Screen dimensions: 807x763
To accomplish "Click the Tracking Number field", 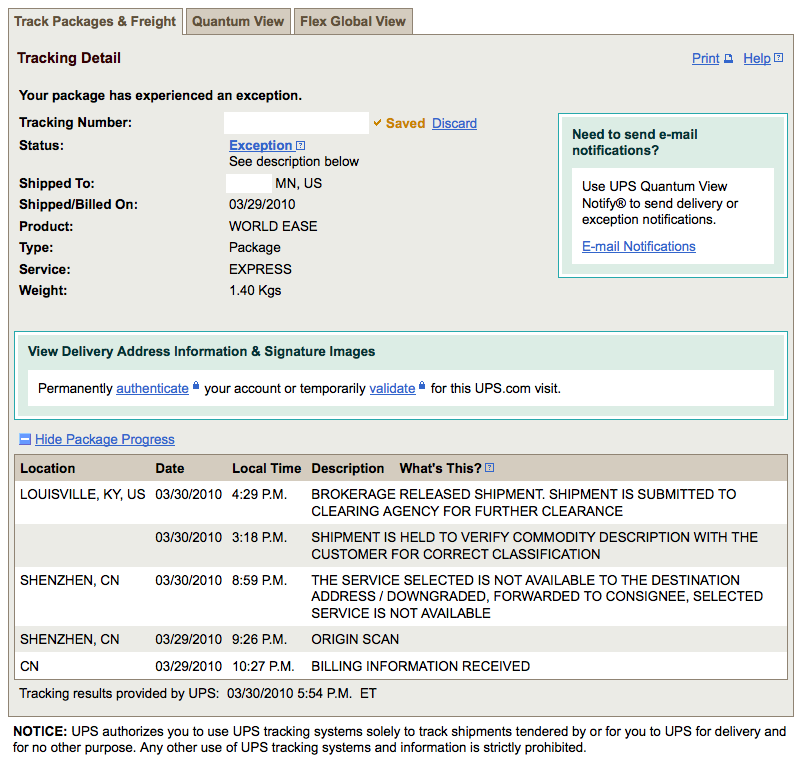I will coord(296,123).
